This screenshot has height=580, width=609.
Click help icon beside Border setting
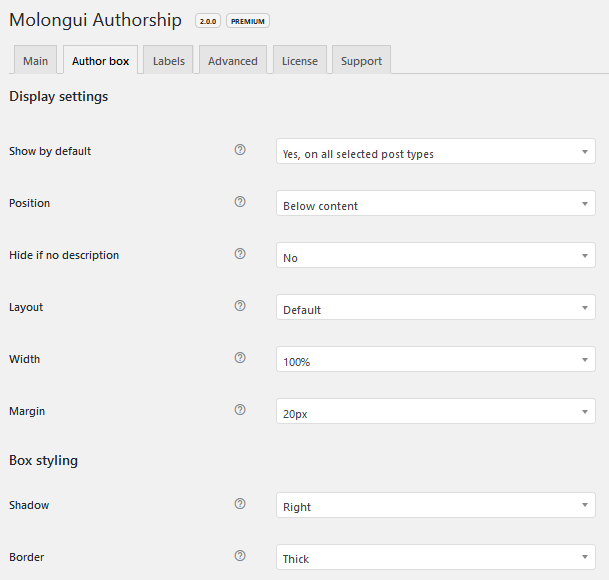coord(240,556)
